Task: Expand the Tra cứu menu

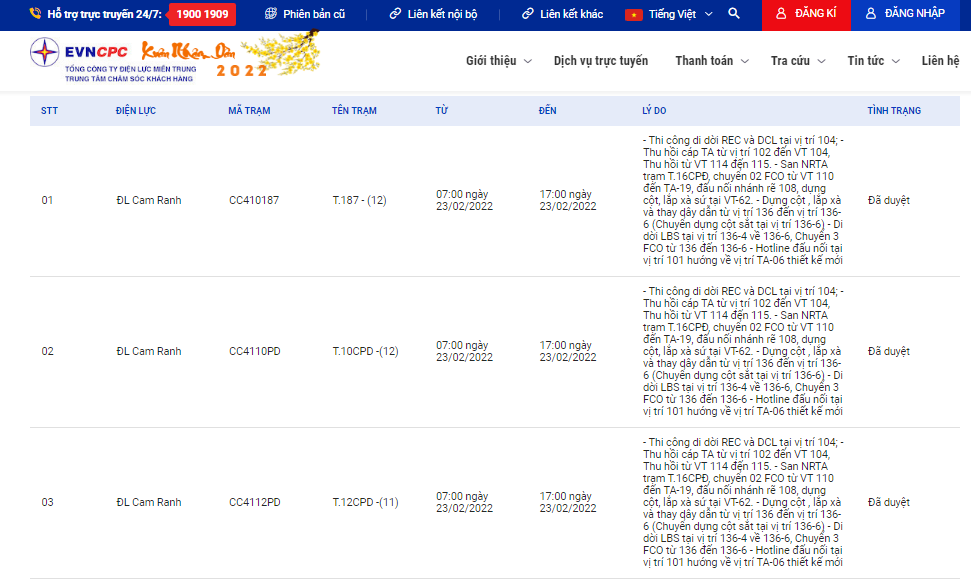Action: click(x=798, y=61)
